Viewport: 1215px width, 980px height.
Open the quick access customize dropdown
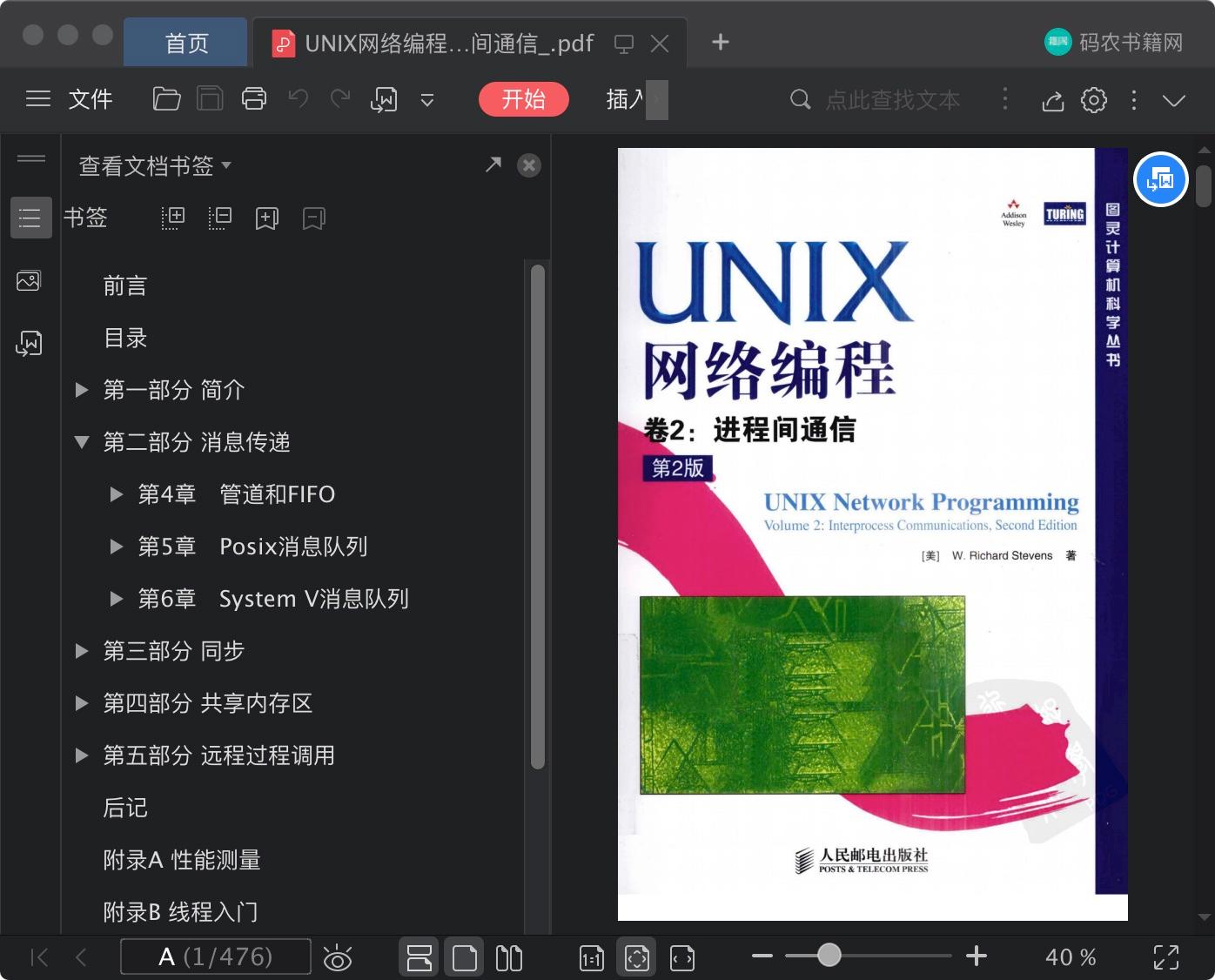tap(427, 100)
